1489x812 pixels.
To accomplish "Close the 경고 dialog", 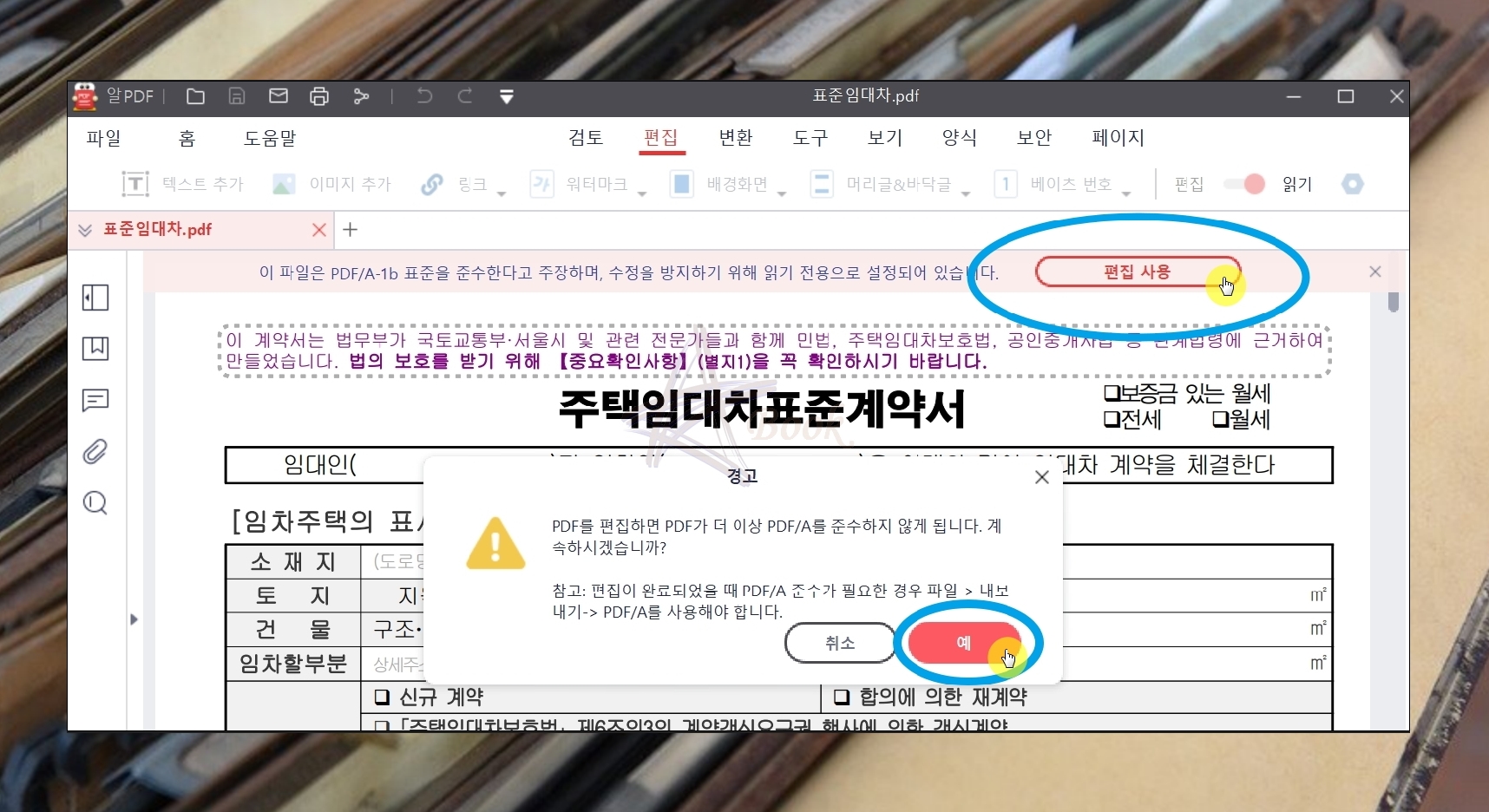I will 1042,477.
